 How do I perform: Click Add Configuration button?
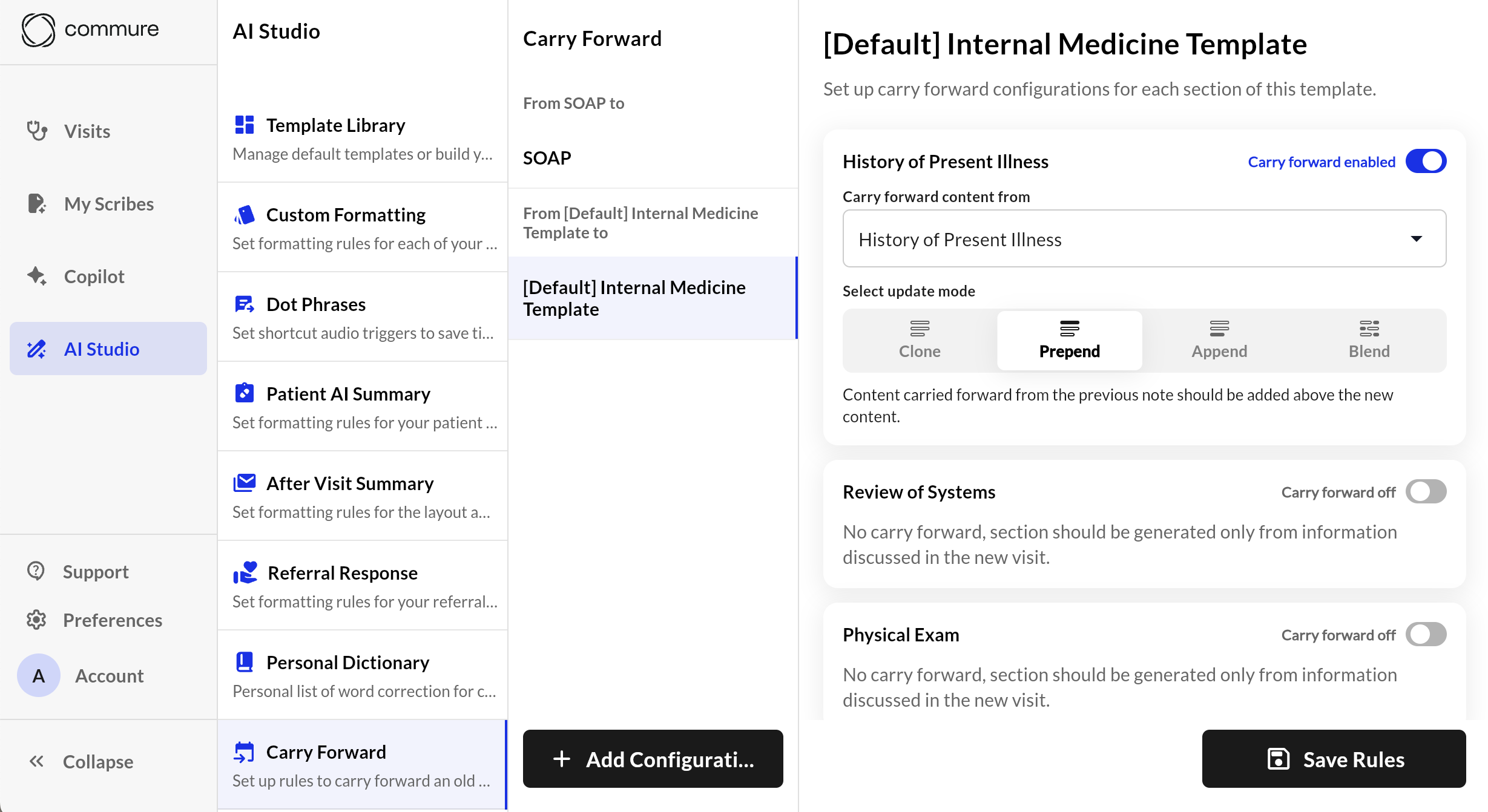[x=653, y=759]
